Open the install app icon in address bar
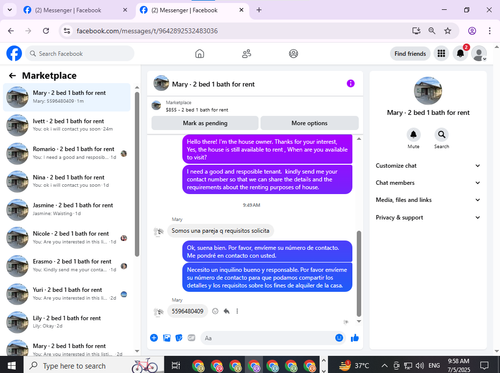This screenshot has height=373, width=500. [416, 31]
